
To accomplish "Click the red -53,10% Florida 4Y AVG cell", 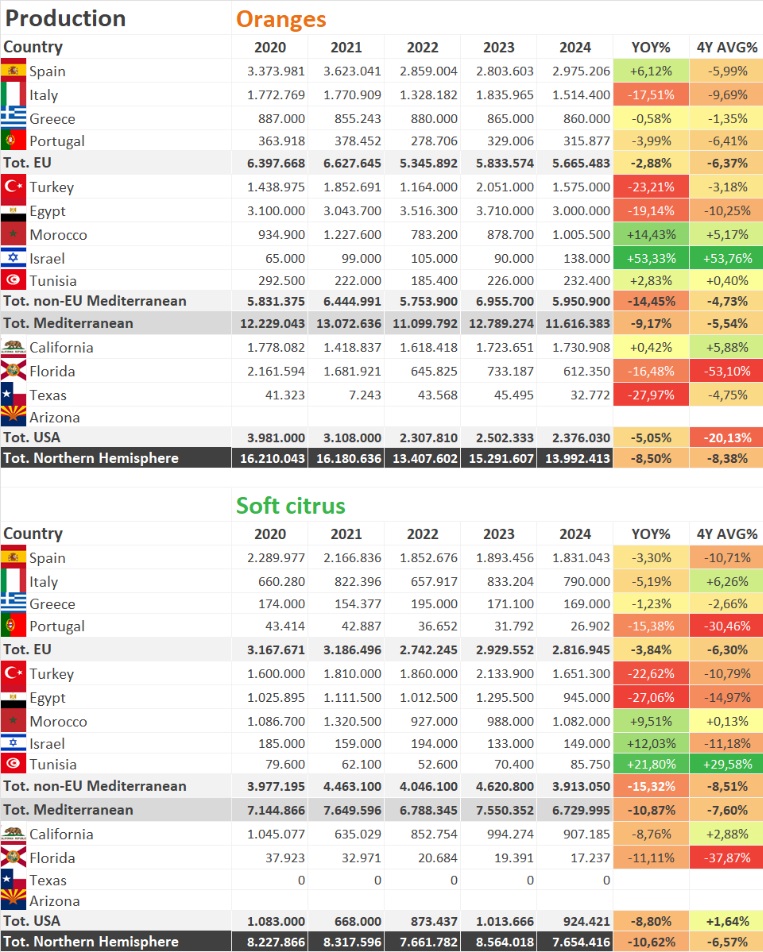I will 725,371.
